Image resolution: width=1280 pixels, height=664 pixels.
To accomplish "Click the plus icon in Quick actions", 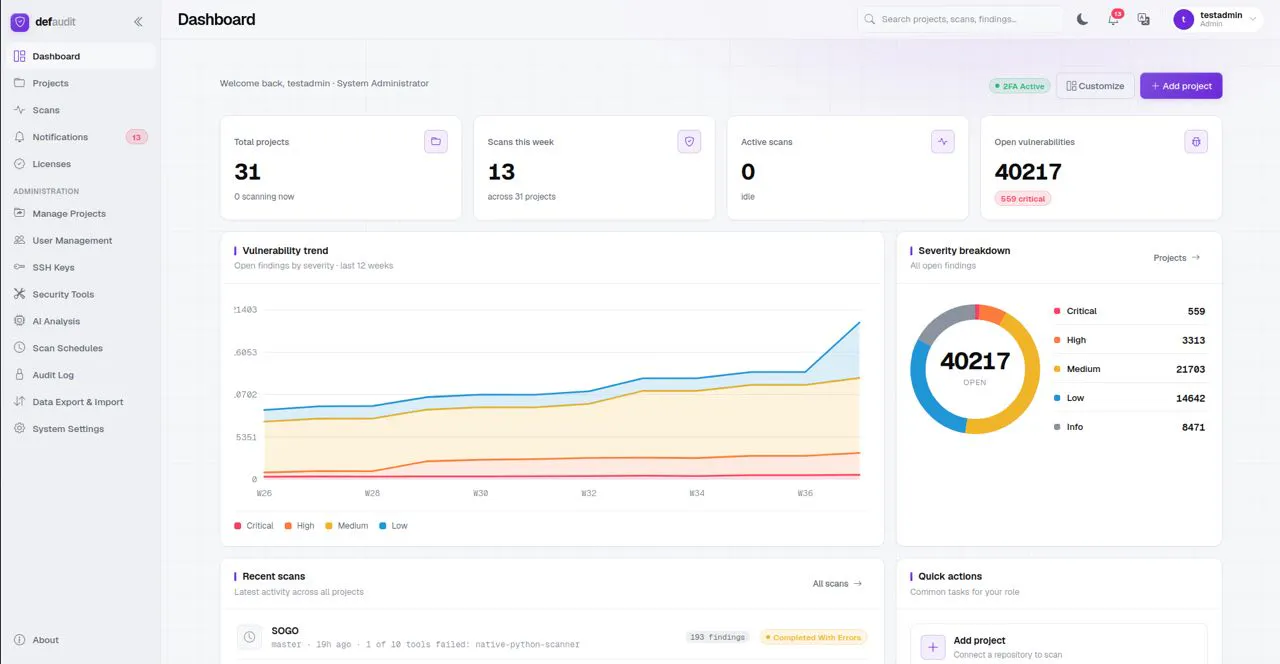I will [933, 647].
